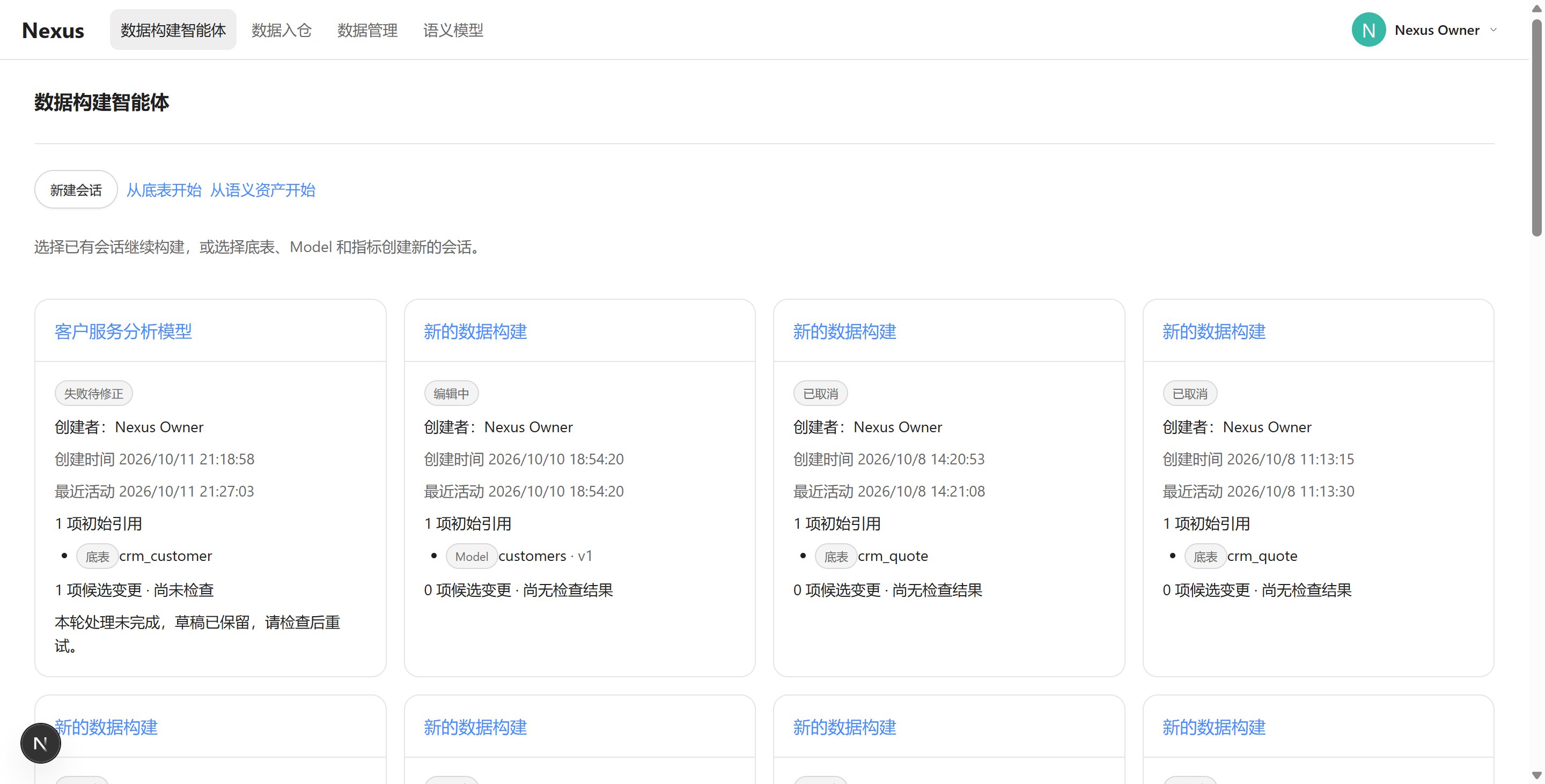Switch to the 数据入仓 tab
Image resolution: width=1545 pixels, height=784 pixels.
coord(281,30)
